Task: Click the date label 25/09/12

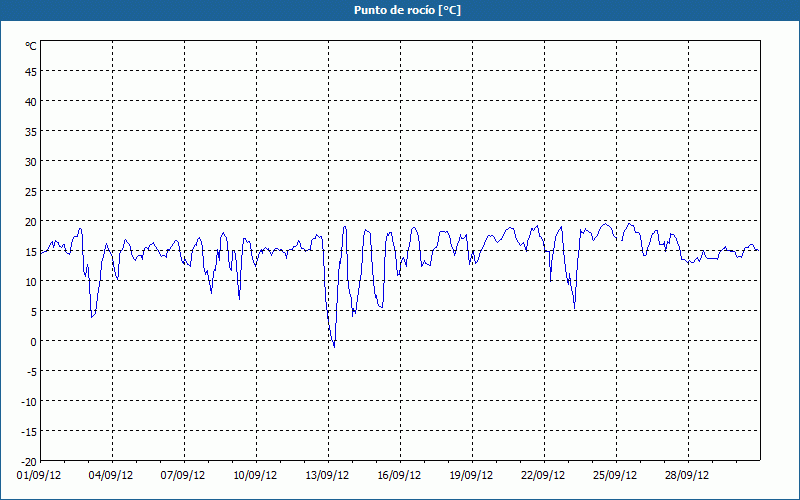Action: click(615, 476)
